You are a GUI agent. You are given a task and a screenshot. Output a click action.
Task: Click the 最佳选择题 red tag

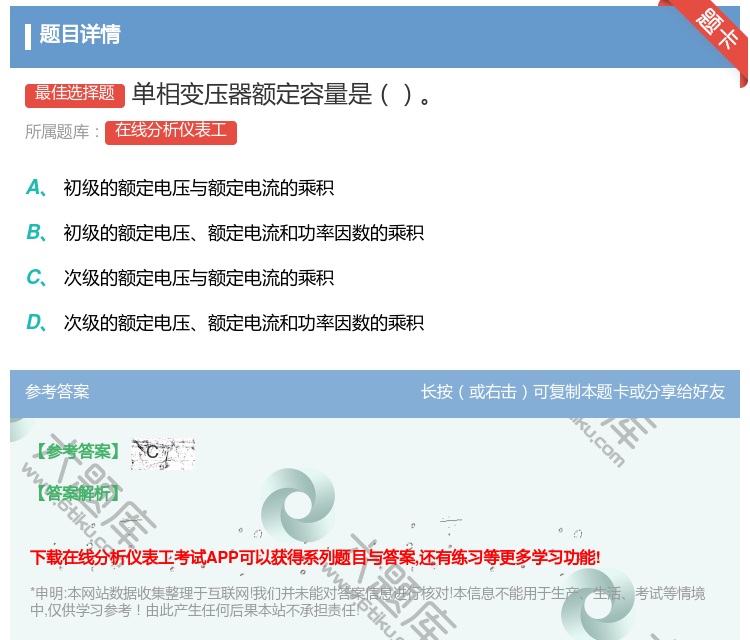coord(75,94)
